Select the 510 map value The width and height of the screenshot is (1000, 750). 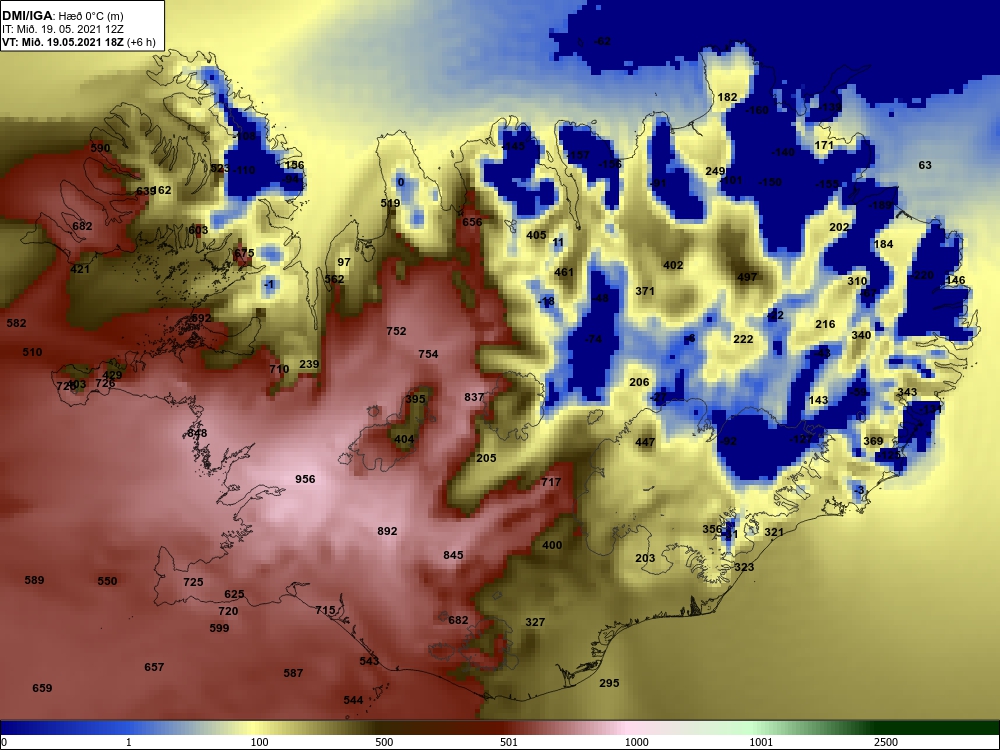[x=32, y=351]
